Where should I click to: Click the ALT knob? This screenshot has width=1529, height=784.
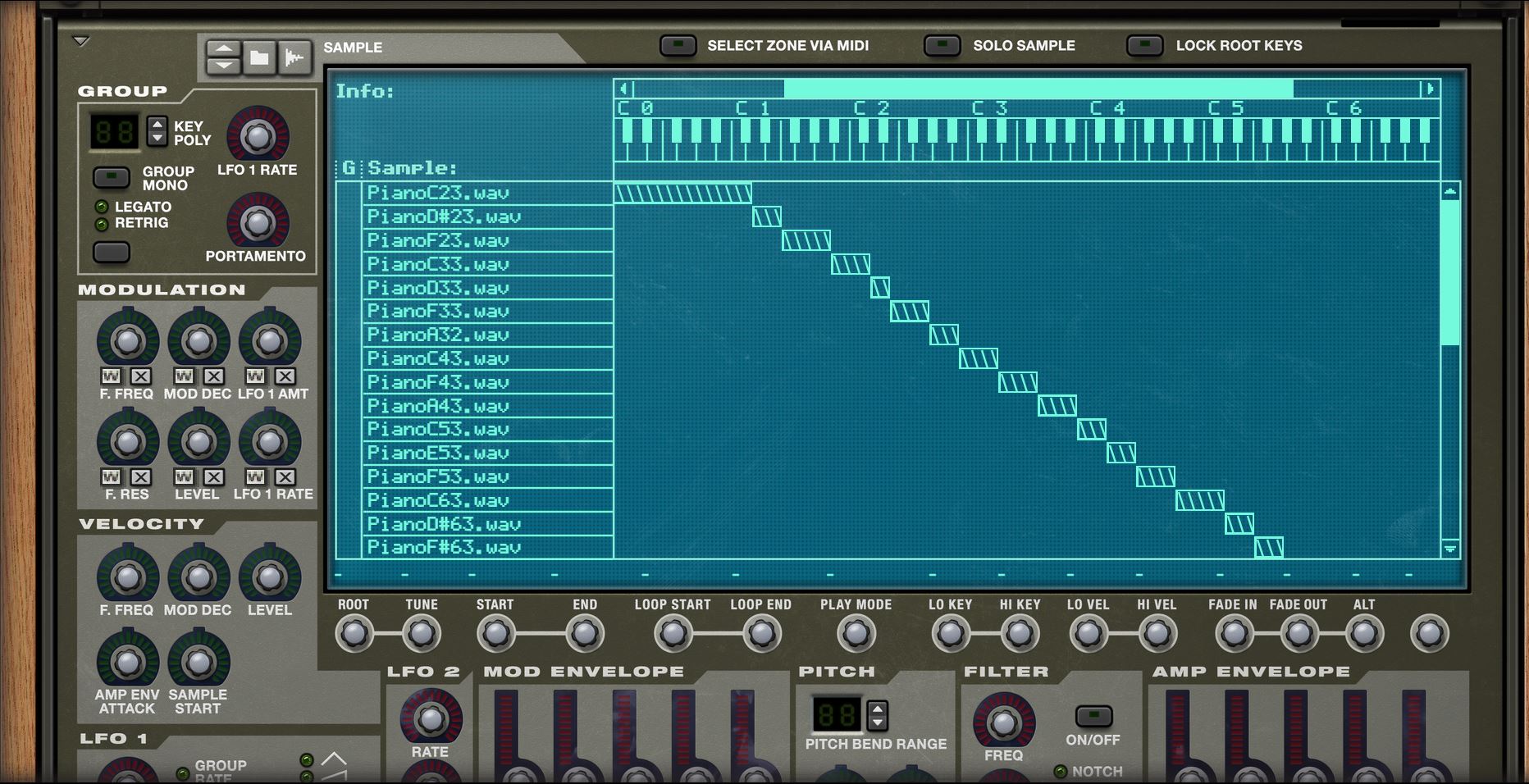coord(1364,633)
